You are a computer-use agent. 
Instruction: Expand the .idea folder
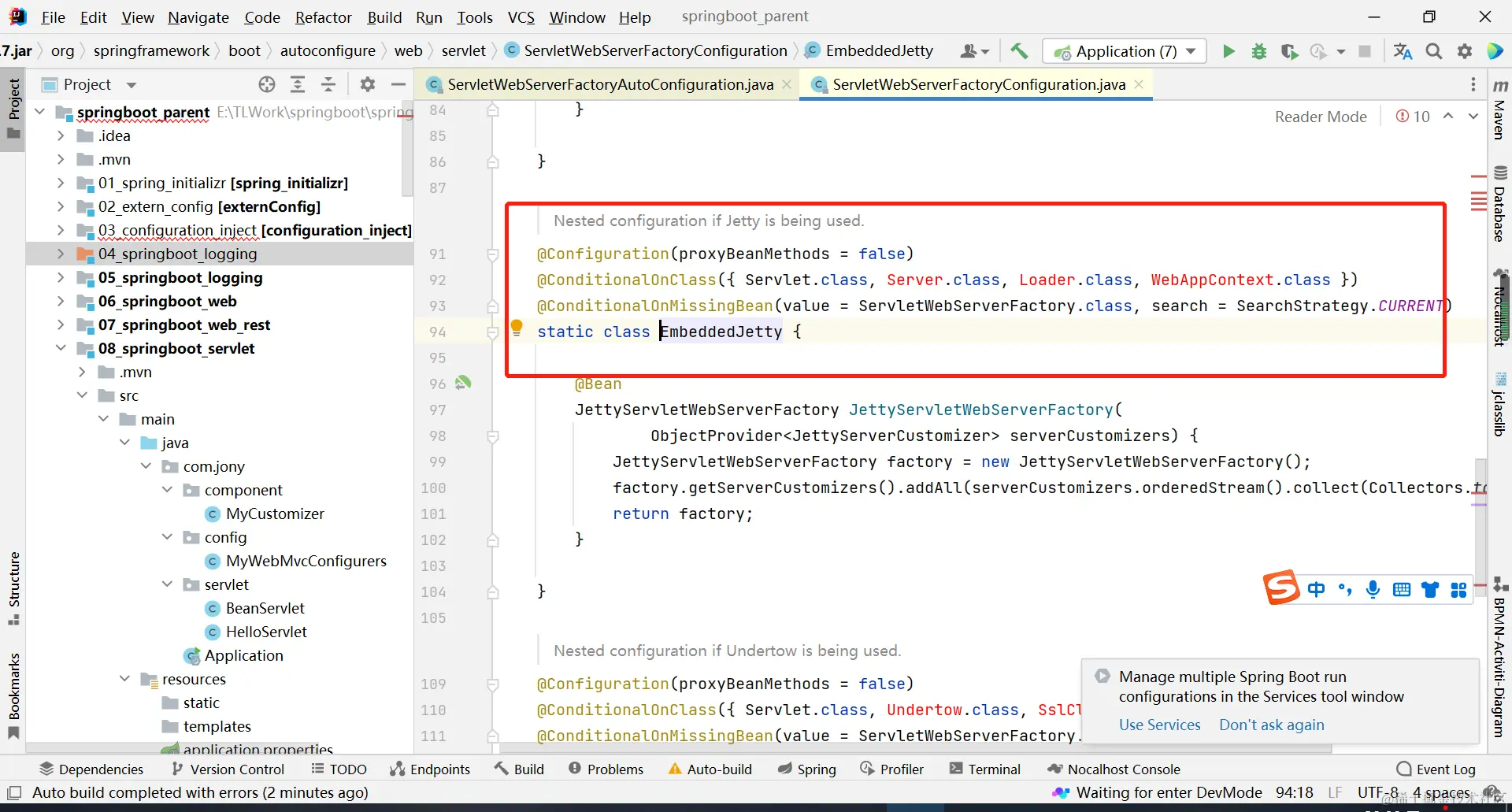click(x=61, y=135)
